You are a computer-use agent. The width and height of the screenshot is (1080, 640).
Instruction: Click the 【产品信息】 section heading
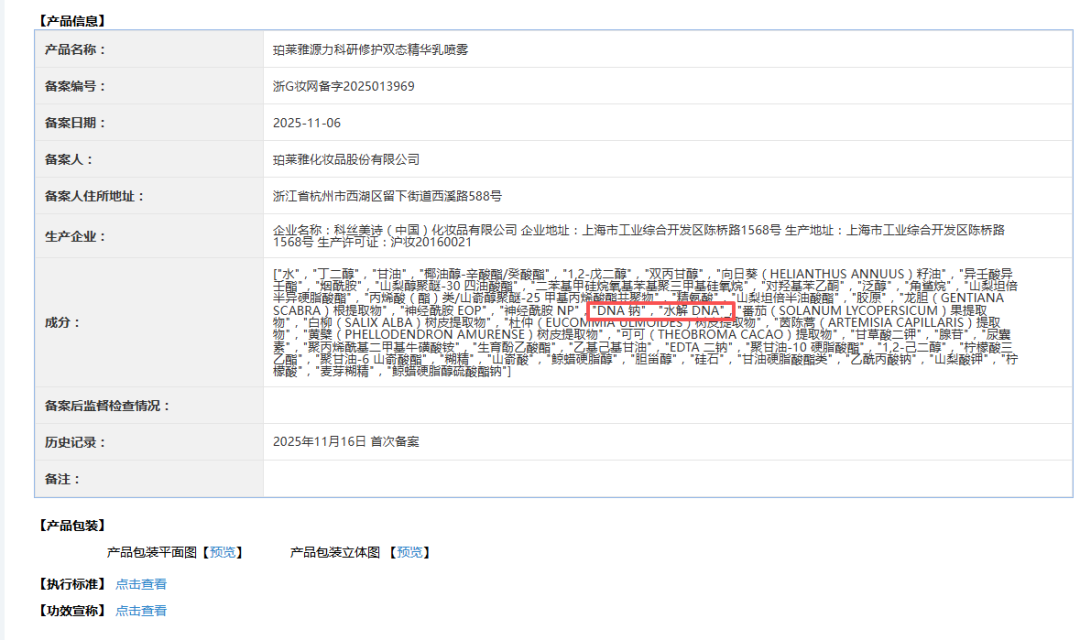[x=71, y=21]
